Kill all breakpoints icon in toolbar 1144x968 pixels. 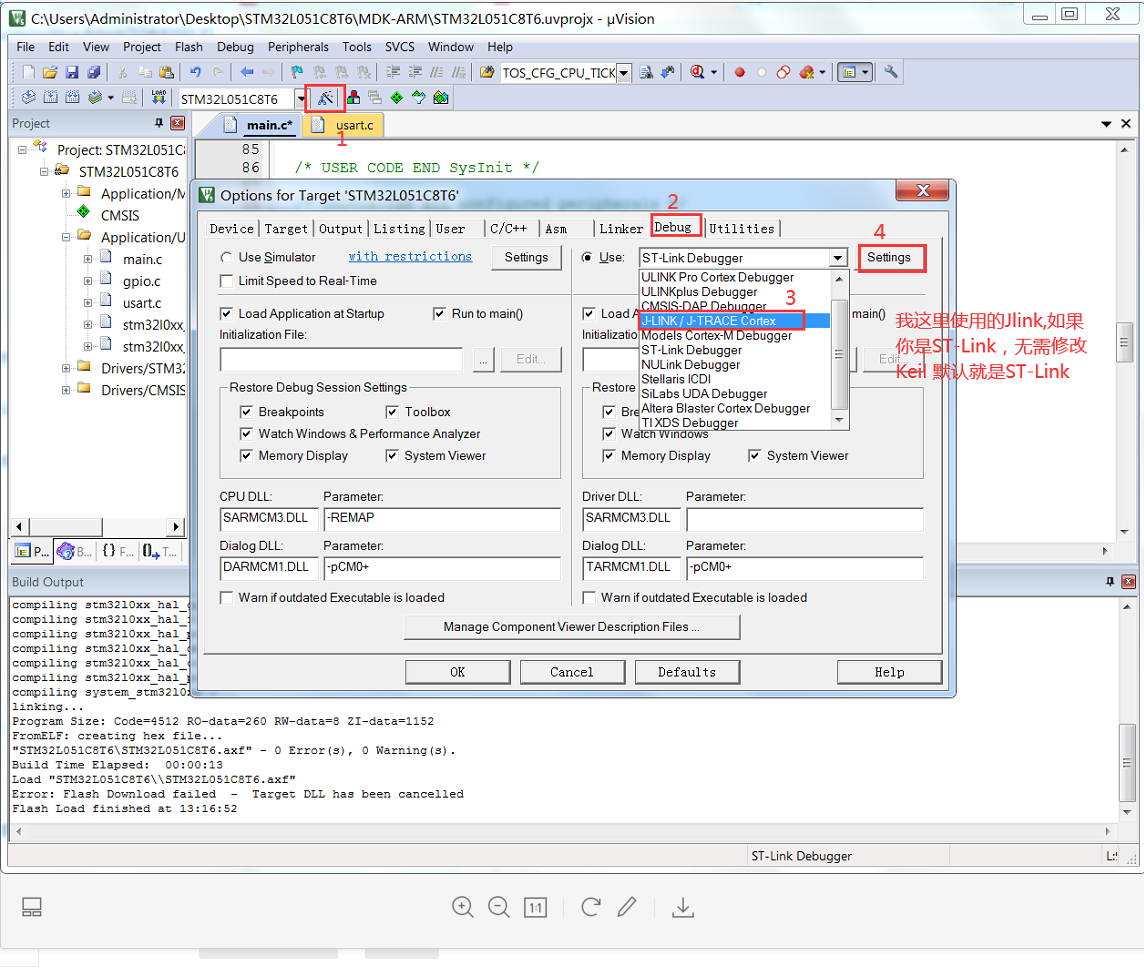(806, 72)
